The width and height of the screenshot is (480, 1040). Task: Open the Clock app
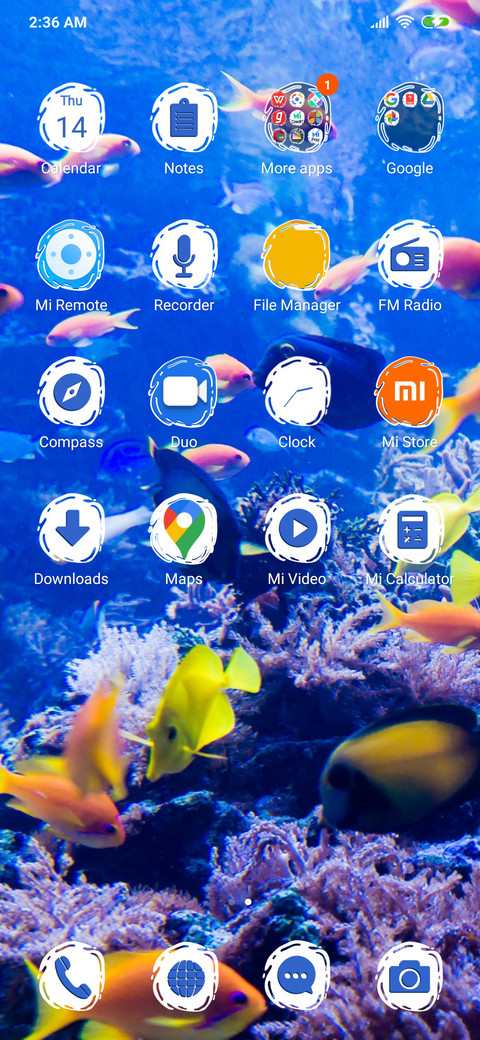(x=296, y=392)
